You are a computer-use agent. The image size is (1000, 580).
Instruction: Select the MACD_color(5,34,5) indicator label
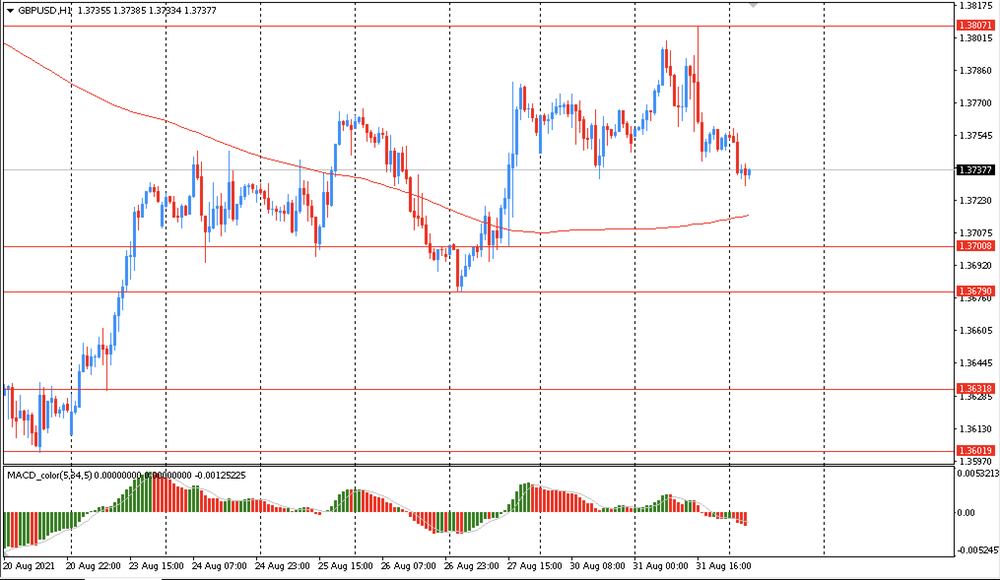tap(50, 475)
